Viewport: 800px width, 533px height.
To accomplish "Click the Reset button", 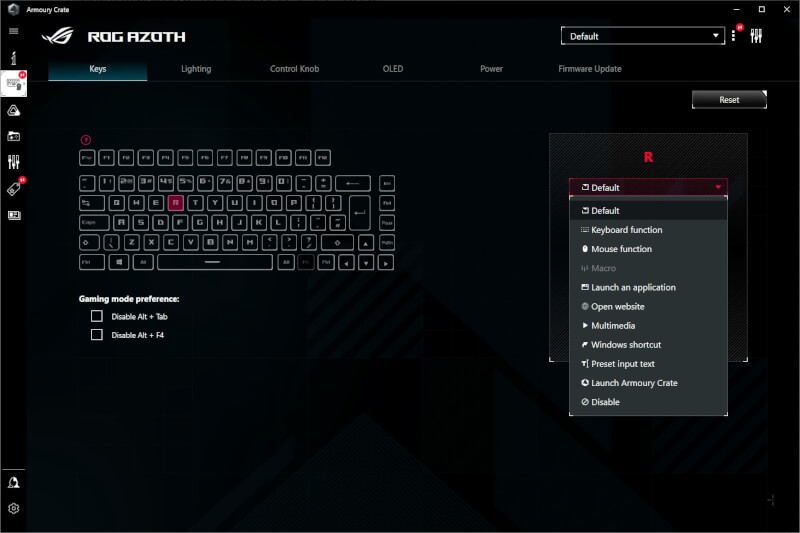I will pos(729,100).
